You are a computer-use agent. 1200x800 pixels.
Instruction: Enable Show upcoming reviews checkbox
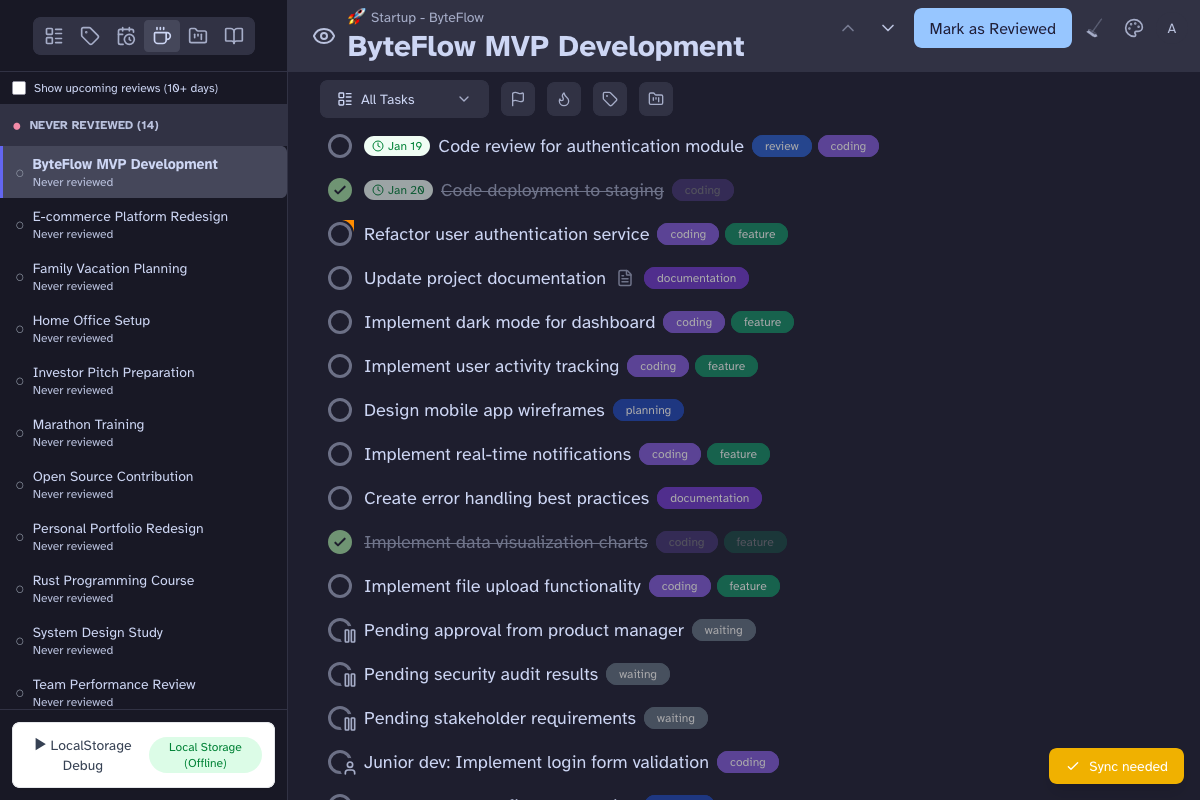pos(19,88)
